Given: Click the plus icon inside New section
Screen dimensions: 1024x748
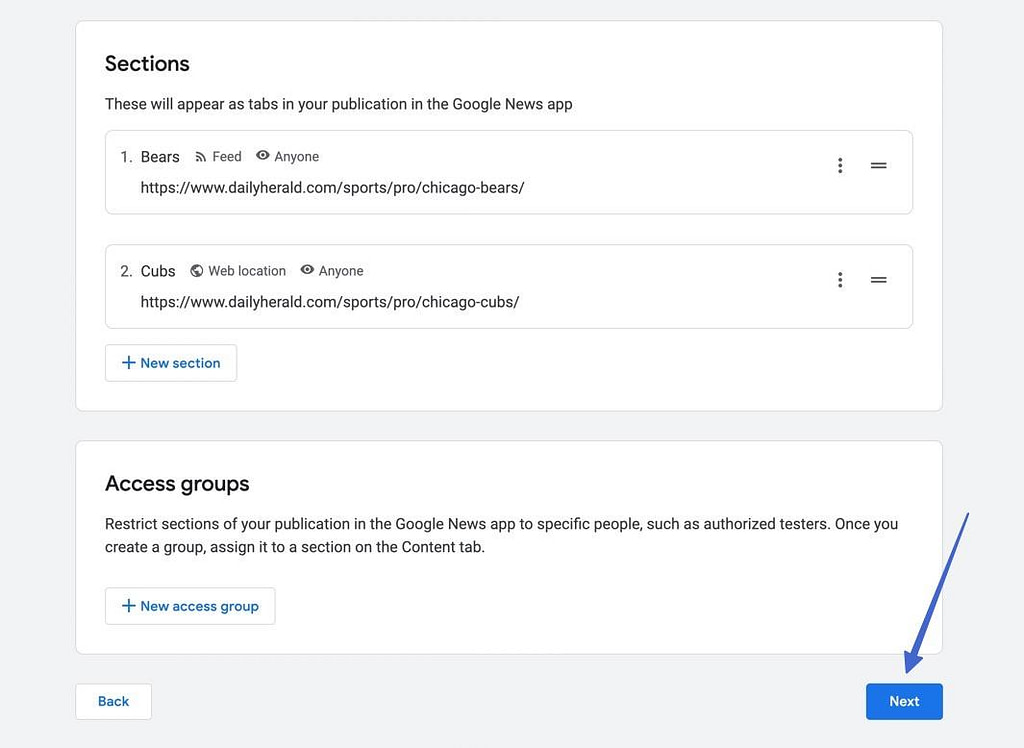Looking at the screenshot, I should point(130,363).
